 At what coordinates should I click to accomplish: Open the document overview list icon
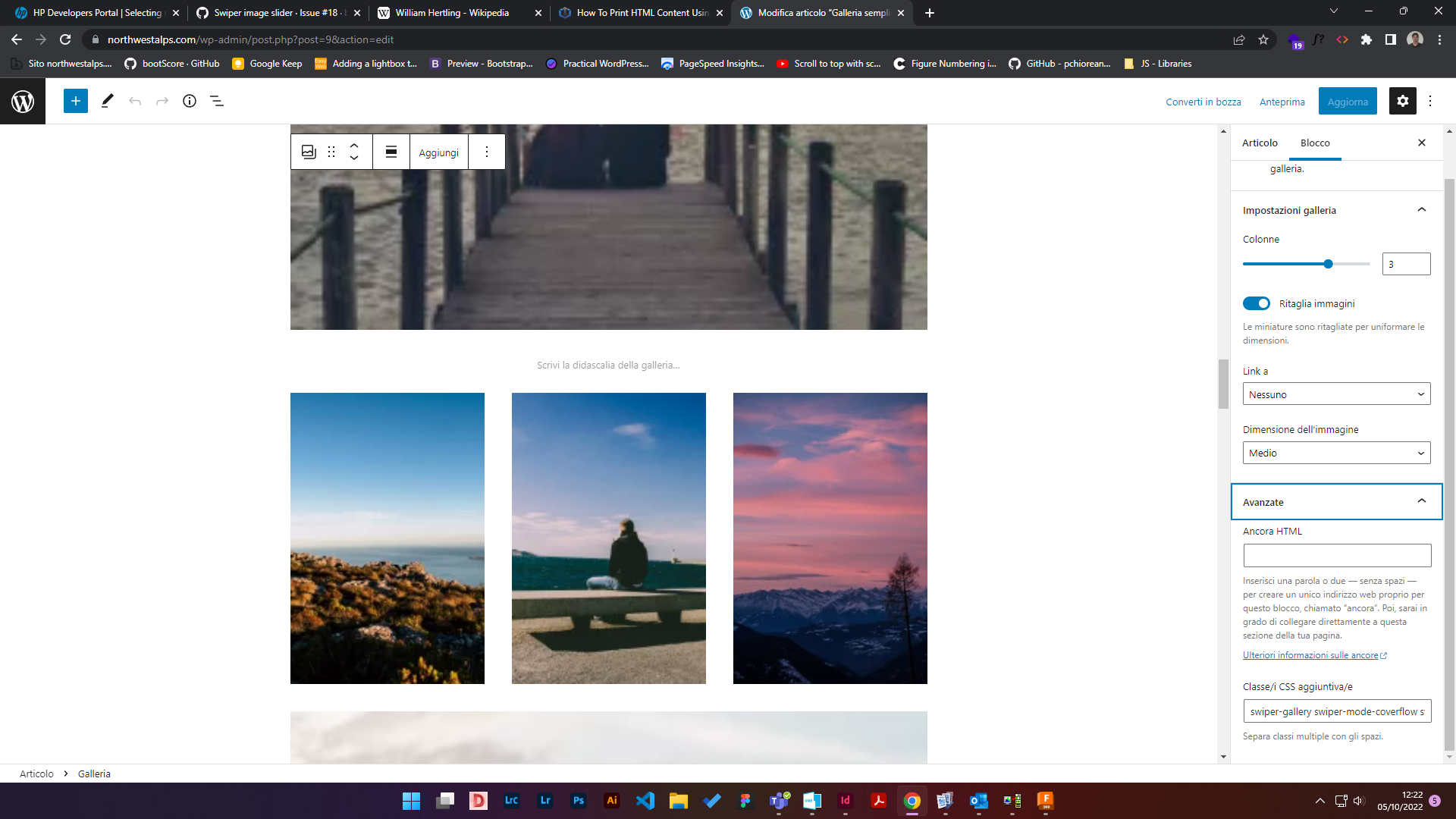click(217, 101)
